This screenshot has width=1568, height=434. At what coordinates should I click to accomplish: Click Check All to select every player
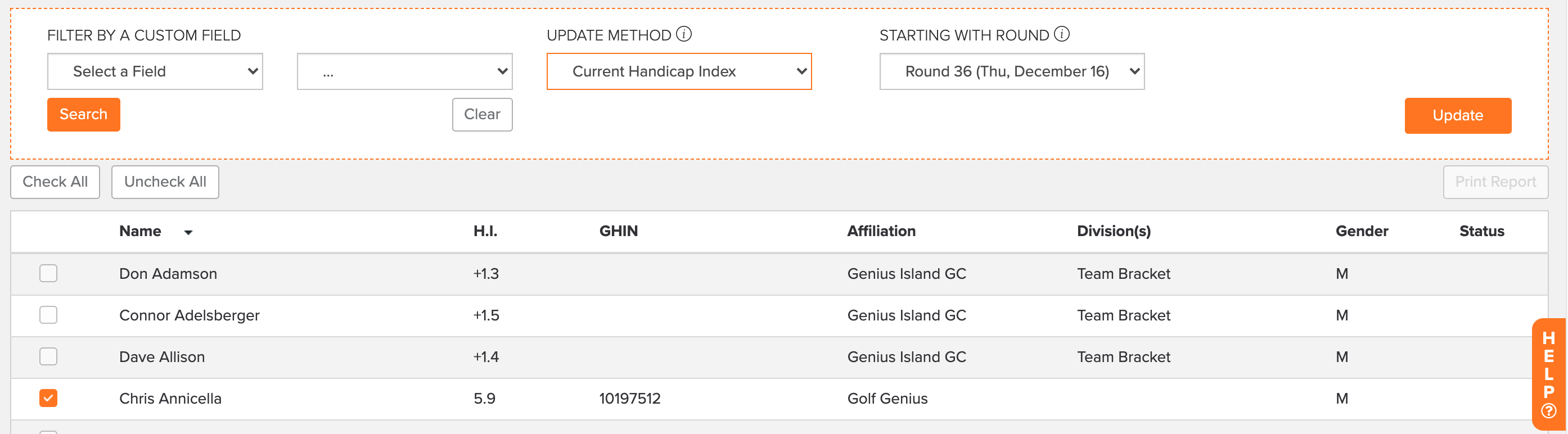(x=55, y=182)
